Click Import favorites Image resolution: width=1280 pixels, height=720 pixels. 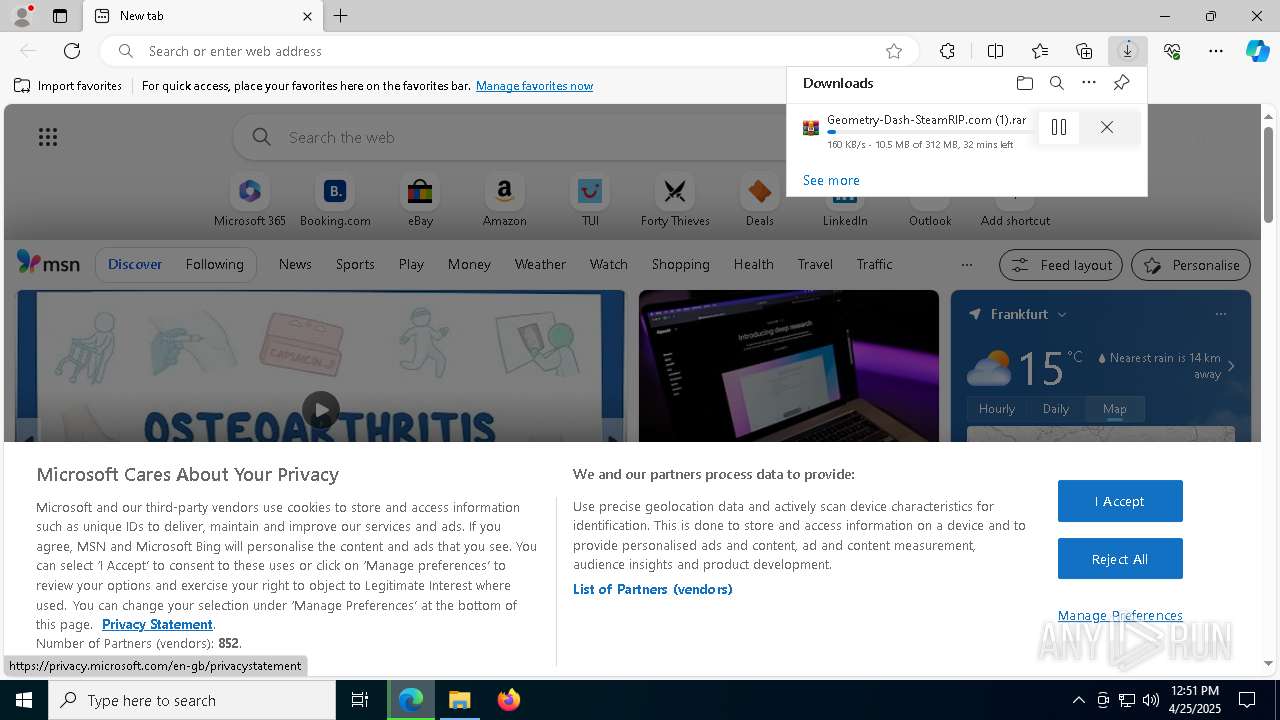(x=68, y=86)
